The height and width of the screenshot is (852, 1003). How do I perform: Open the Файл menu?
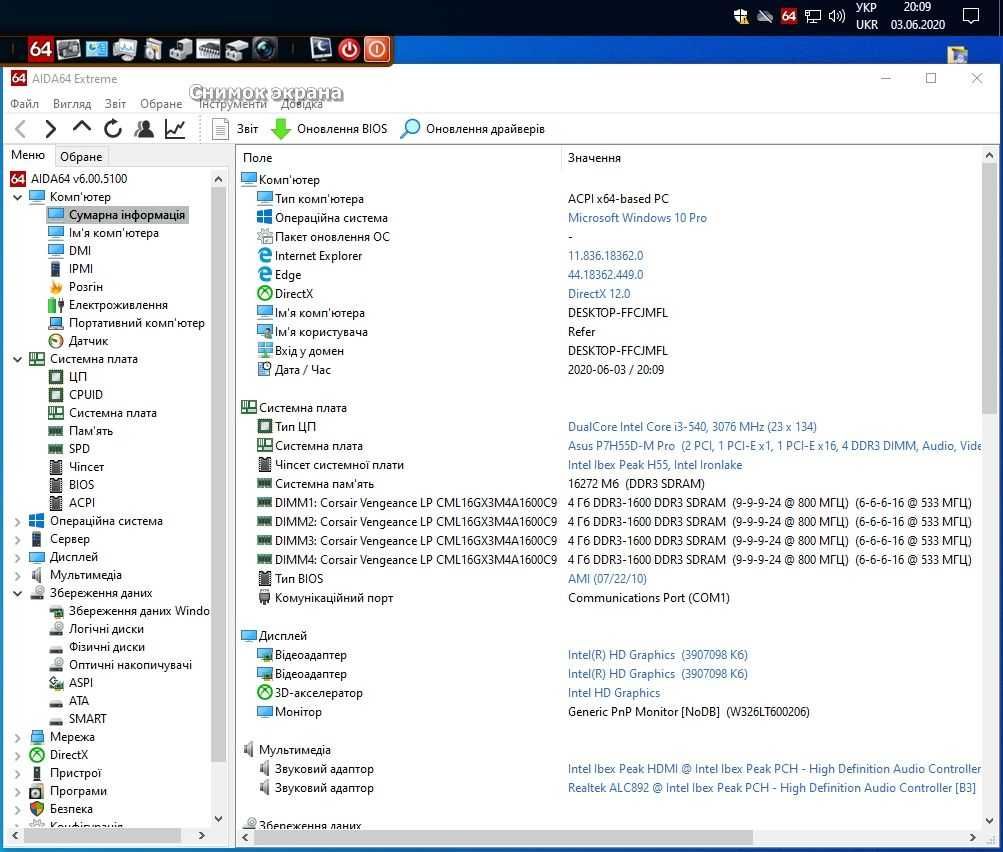24,104
